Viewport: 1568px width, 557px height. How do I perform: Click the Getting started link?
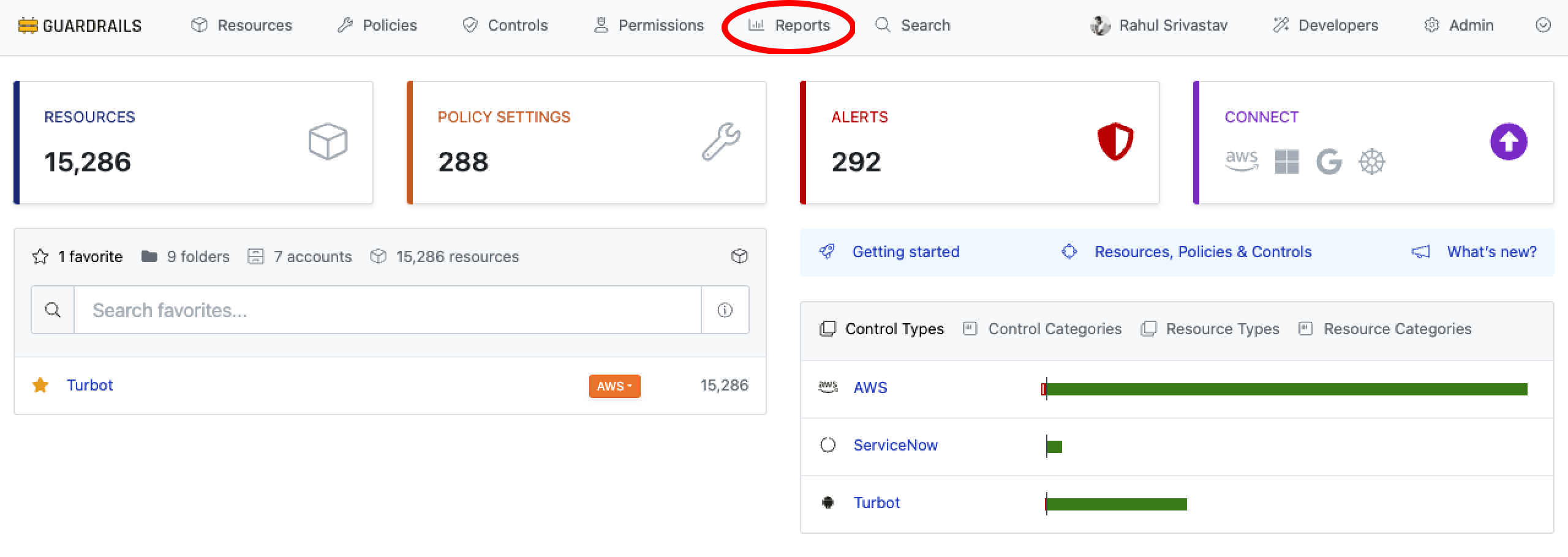(x=905, y=252)
